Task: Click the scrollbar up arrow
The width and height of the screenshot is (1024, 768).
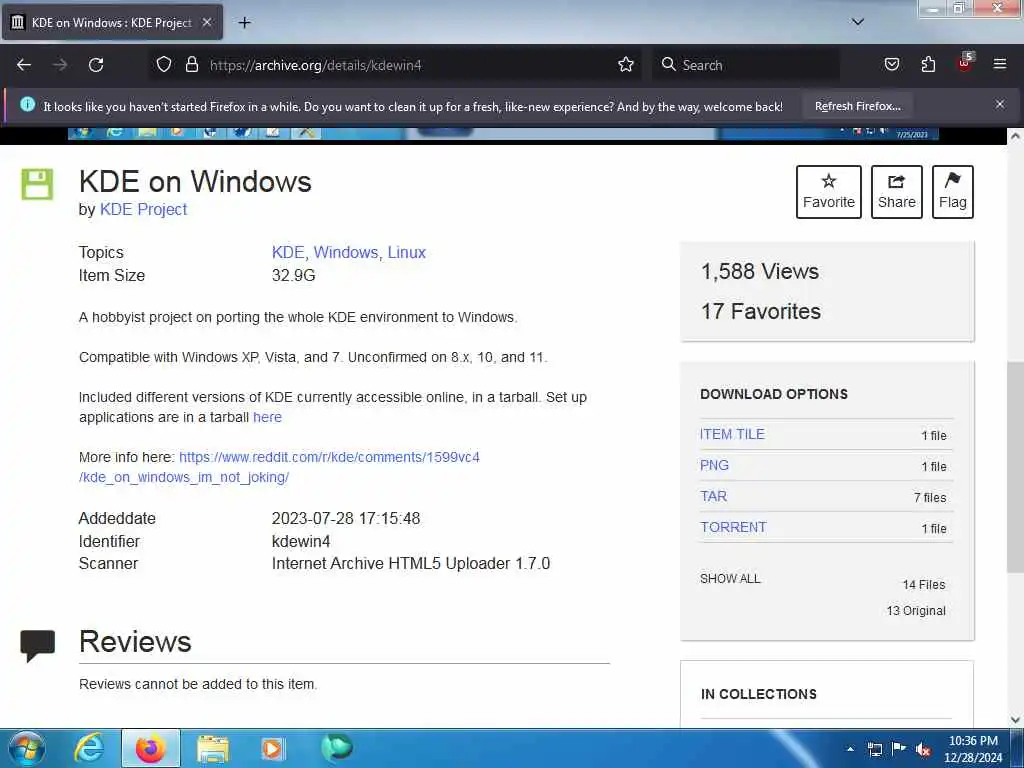Action: (x=1015, y=136)
